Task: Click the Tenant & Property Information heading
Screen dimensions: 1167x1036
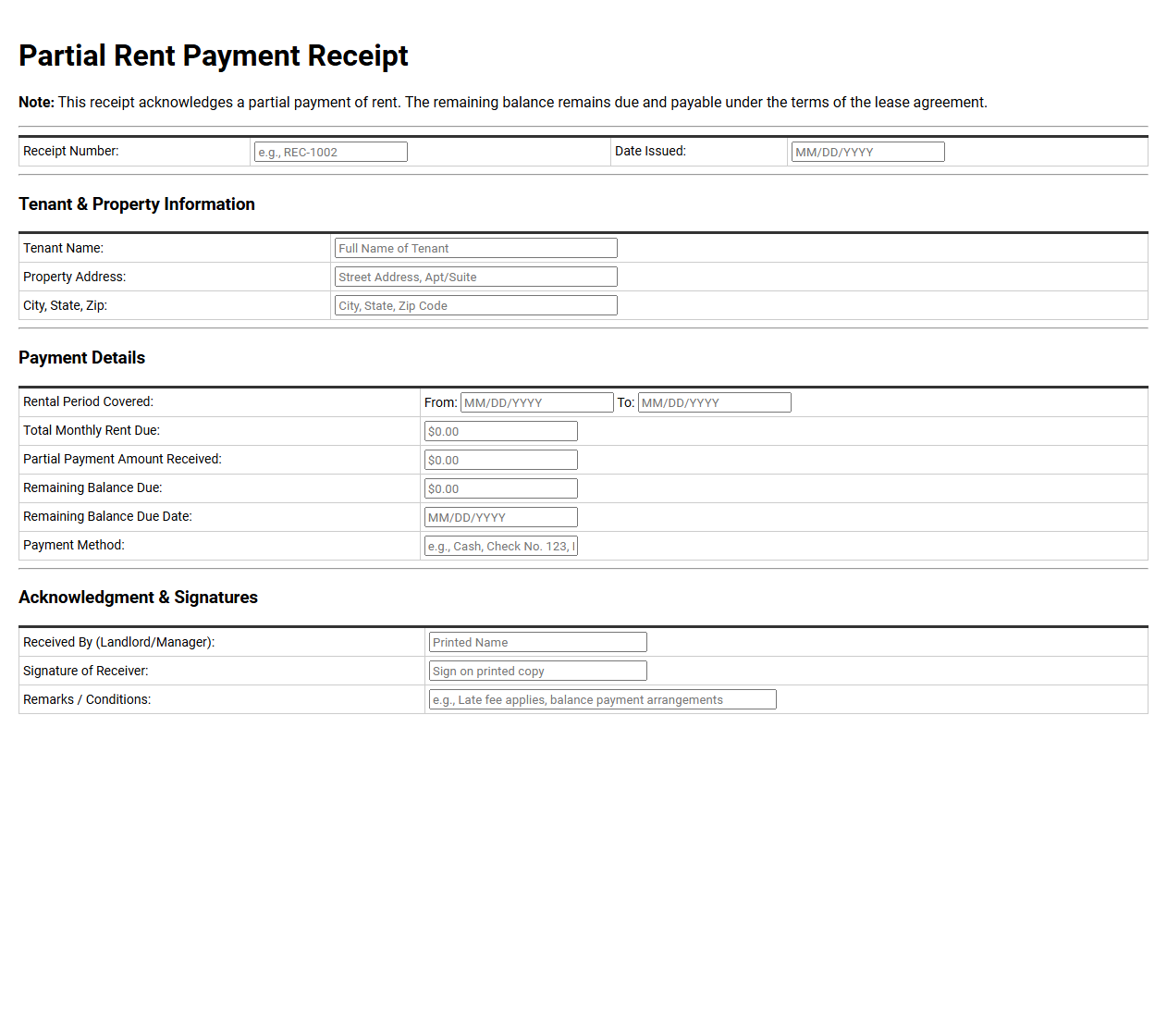Action: [137, 204]
